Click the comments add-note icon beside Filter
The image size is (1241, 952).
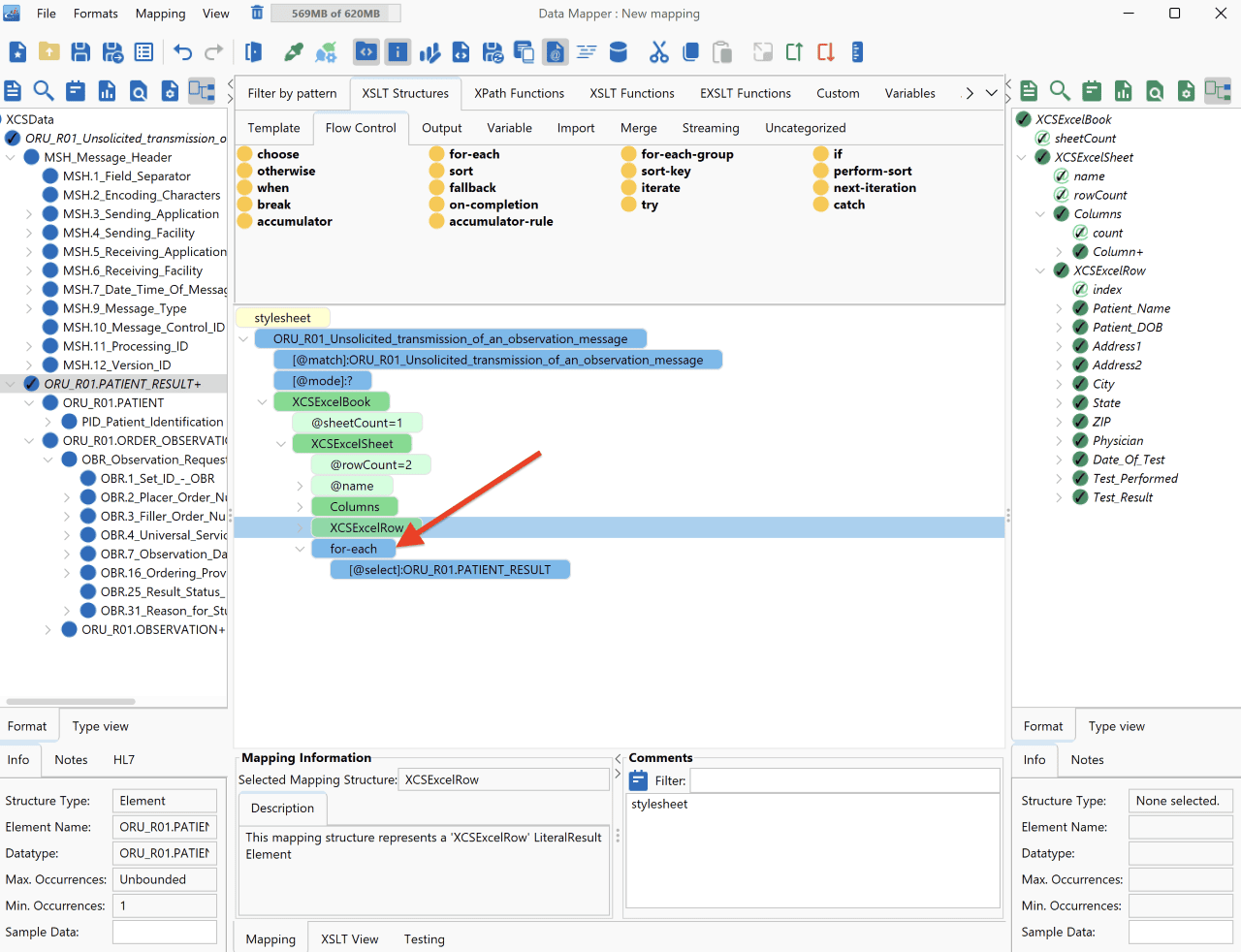pos(639,780)
